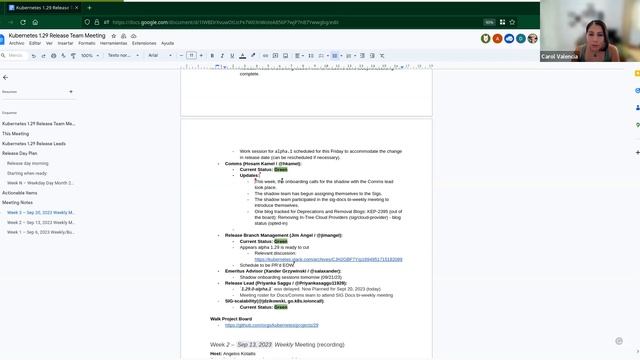Click the insert image icon
Viewport: 640px width, 360px height.
click(285, 56)
